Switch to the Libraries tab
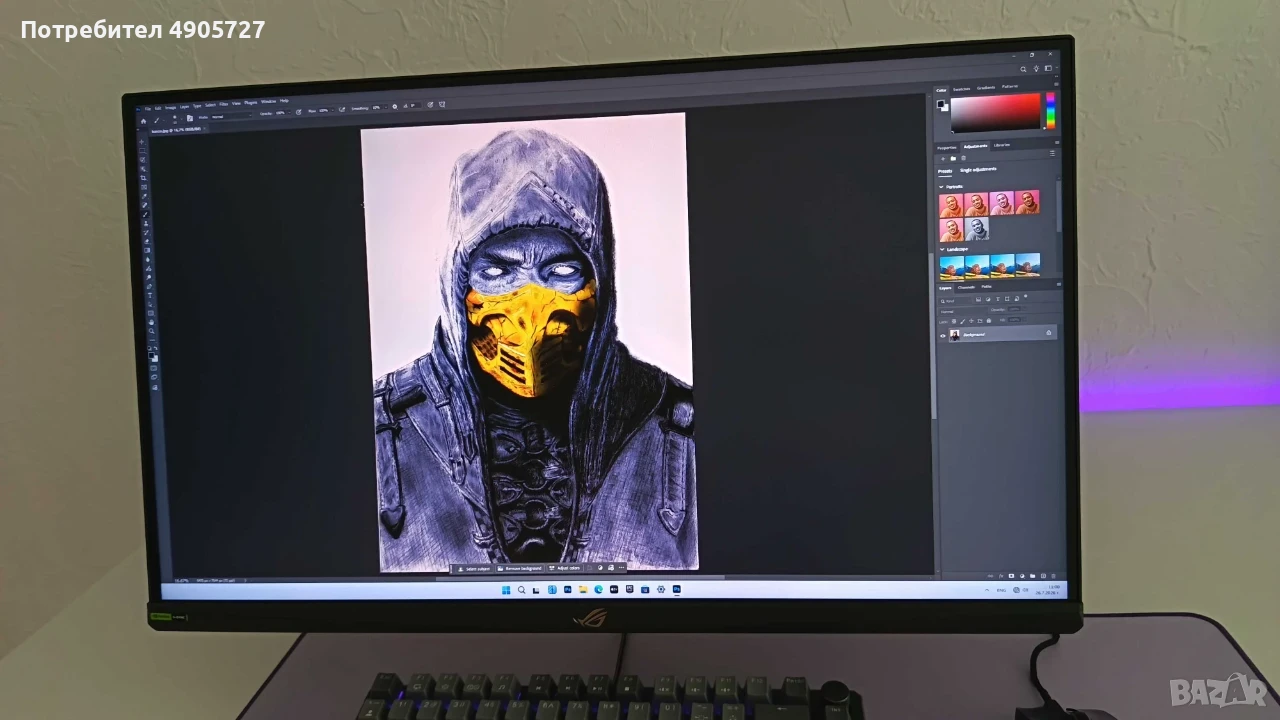Image resolution: width=1280 pixels, height=720 pixels. point(1002,145)
